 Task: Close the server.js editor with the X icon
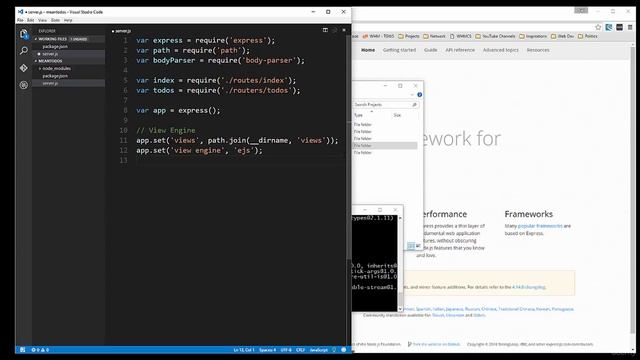click(344, 30)
